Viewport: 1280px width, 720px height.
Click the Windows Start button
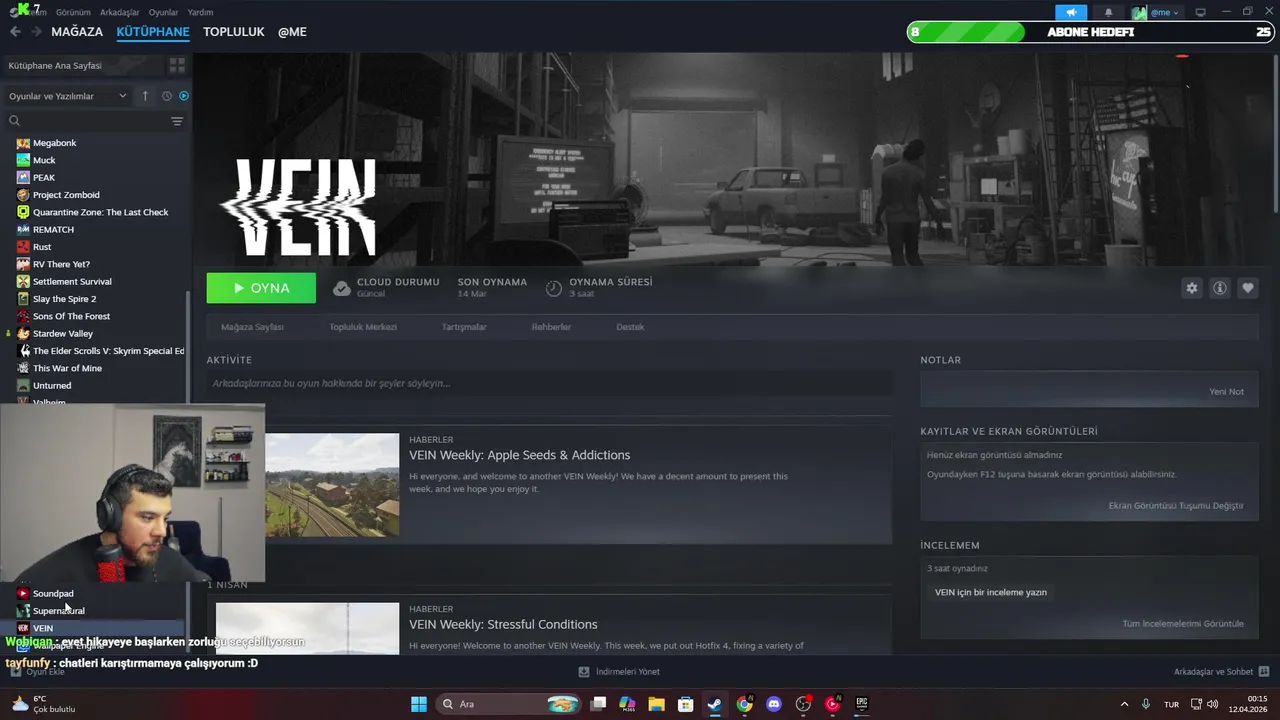(x=419, y=704)
